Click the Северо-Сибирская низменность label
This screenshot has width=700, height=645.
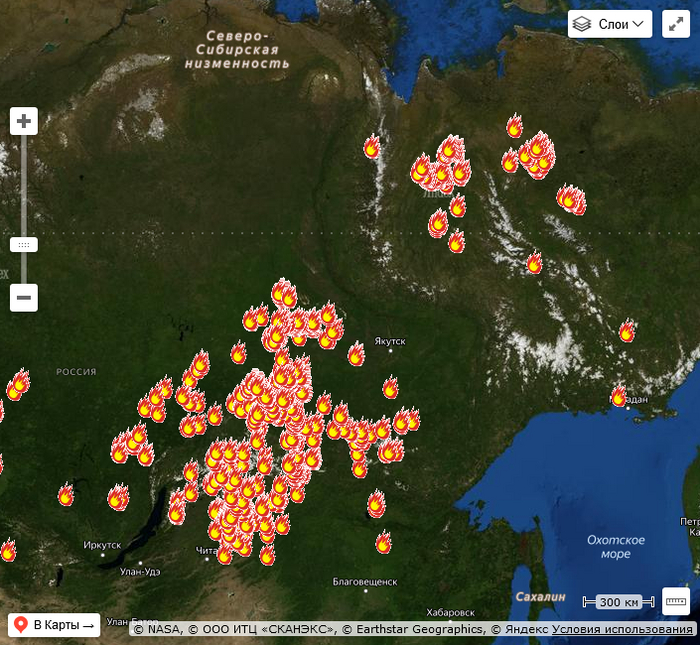tap(237, 50)
